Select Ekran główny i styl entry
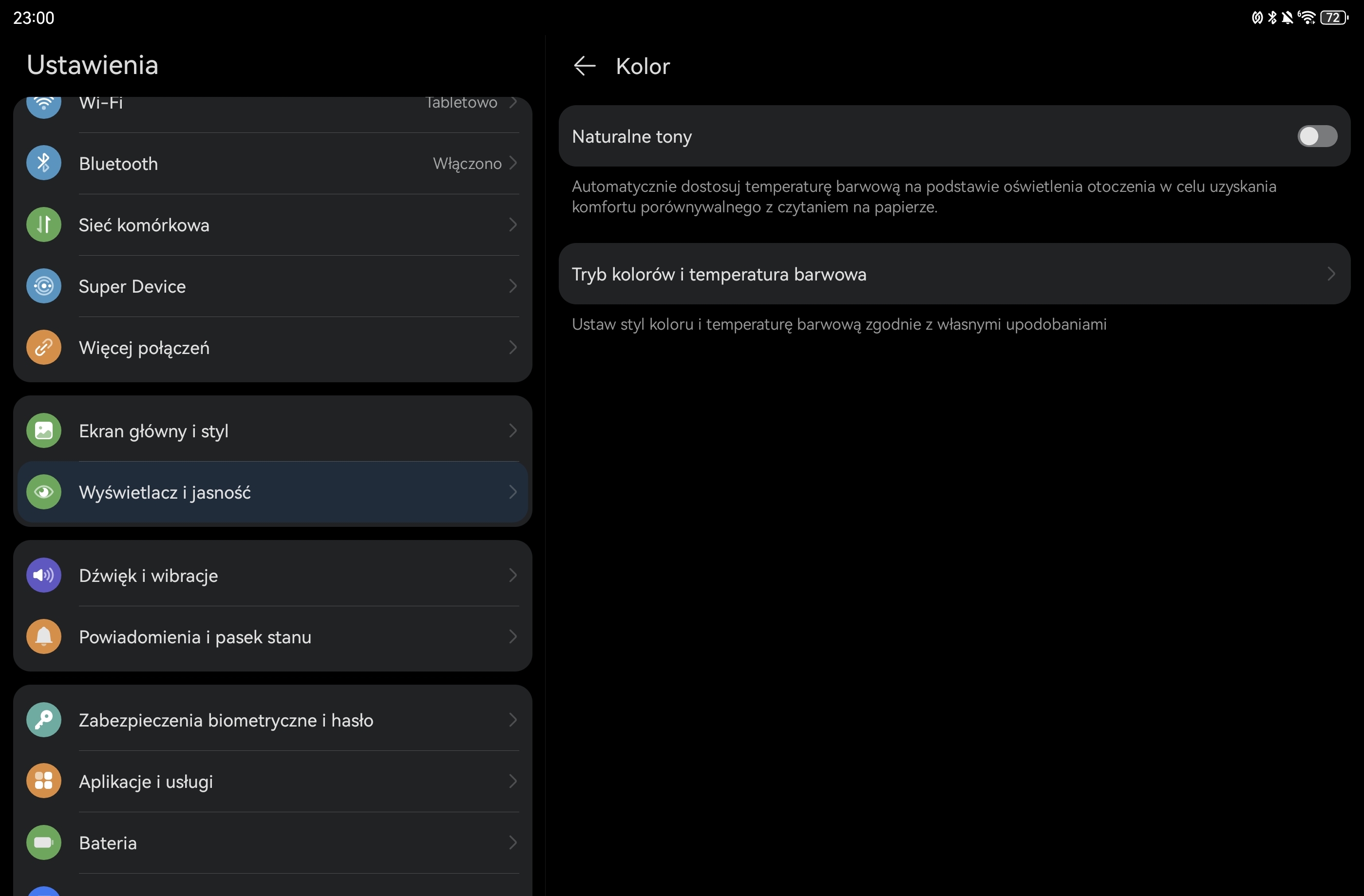1364x896 pixels. (x=273, y=430)
